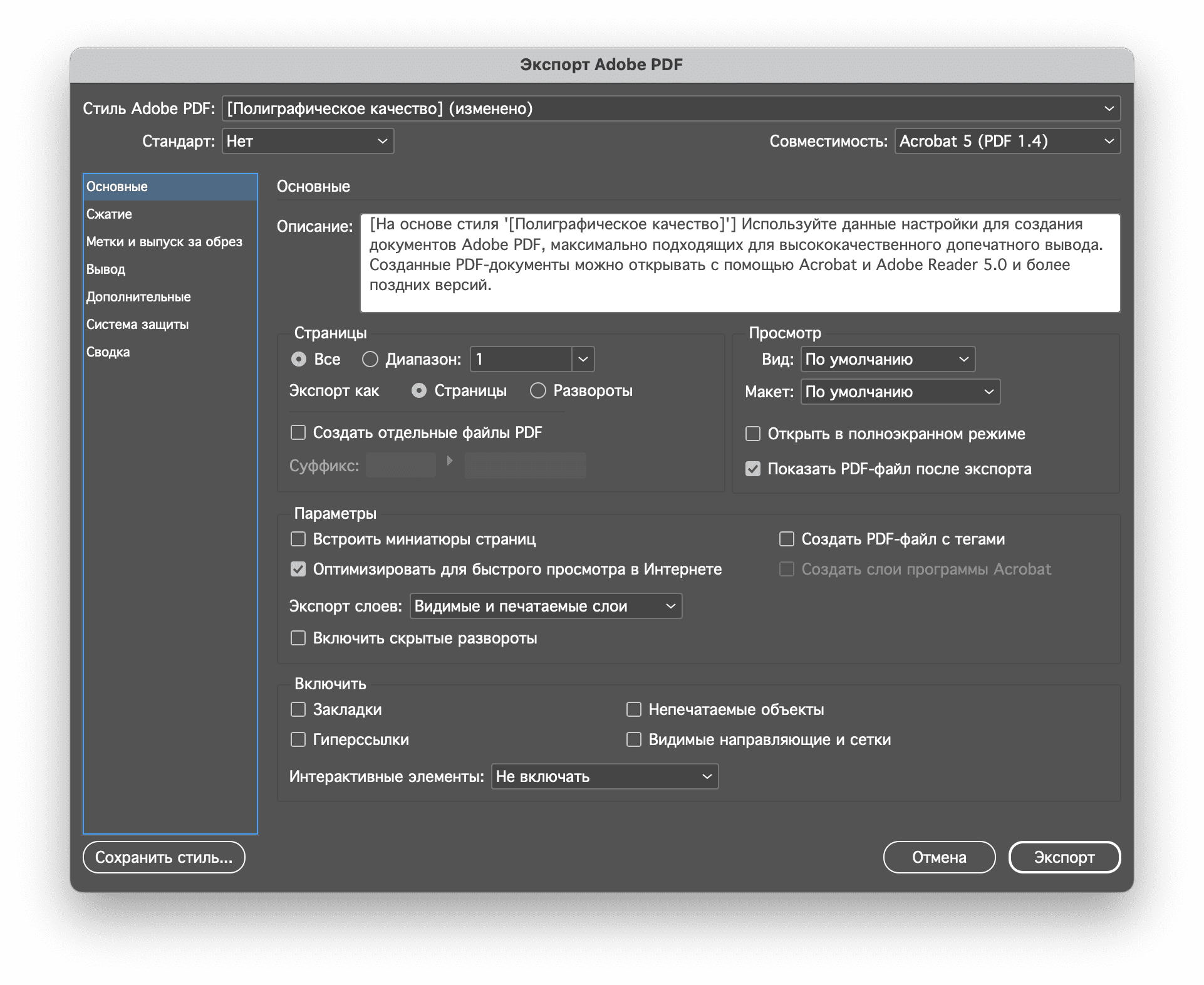Image resolution: width=1204 pixels, height=985 pixels.
Task: Expand the Диапазон page range dropdown arrow
Action: (583, 359)
